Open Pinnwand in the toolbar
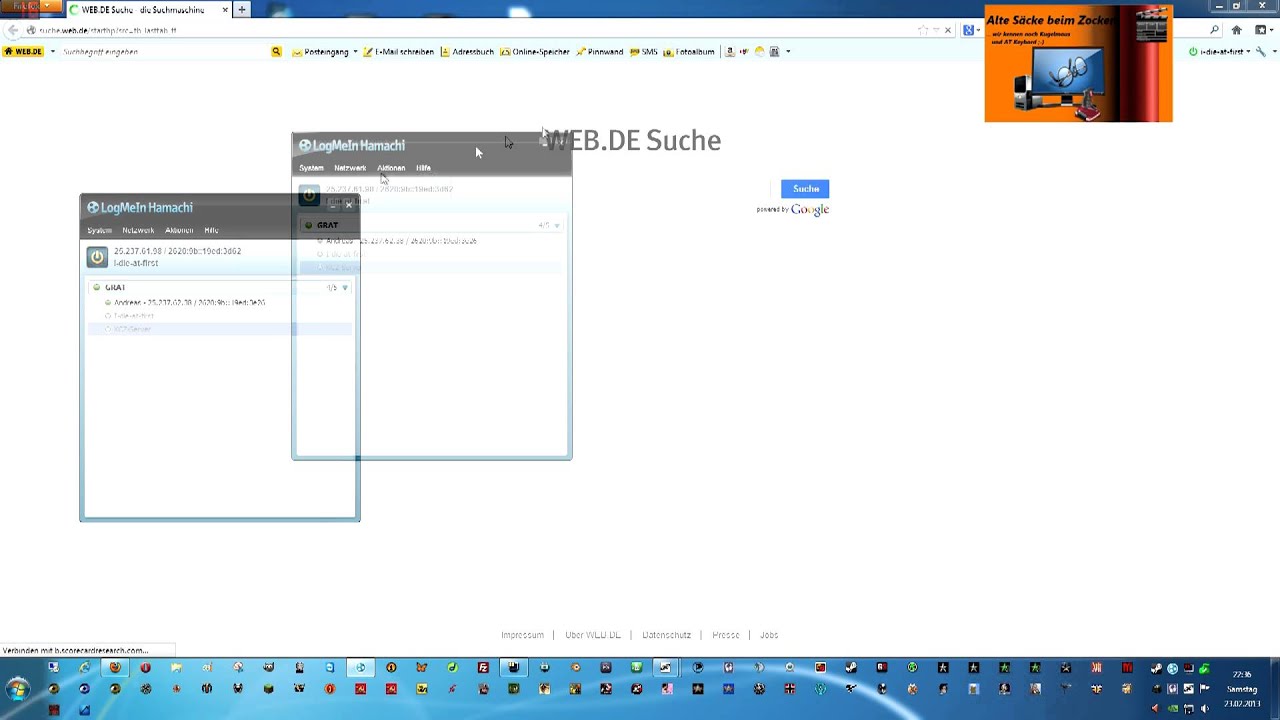 coord(600,52)
